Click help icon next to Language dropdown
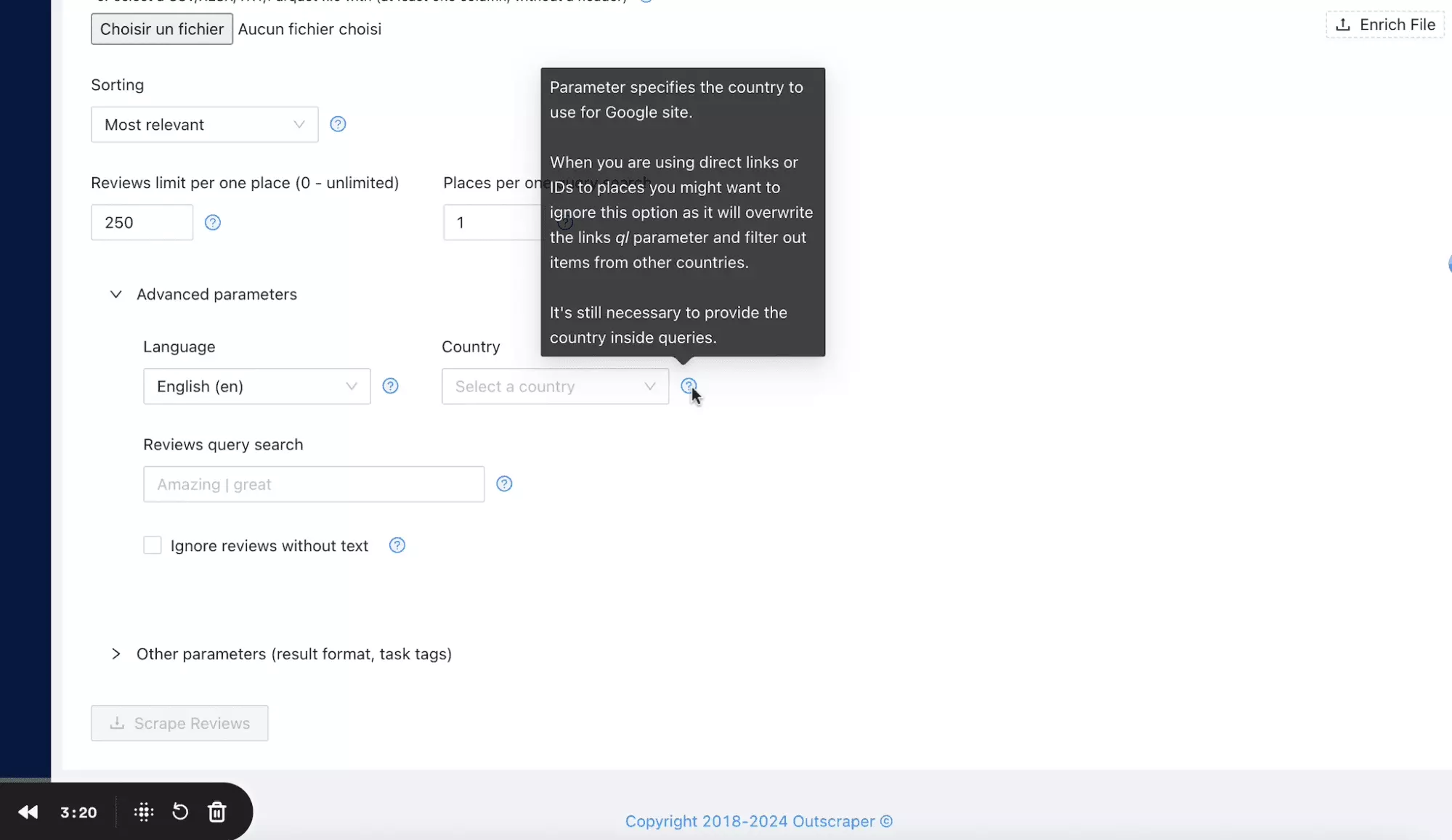Image resolution: width=1452 pixels, height=840 pixels. point(390,386)
